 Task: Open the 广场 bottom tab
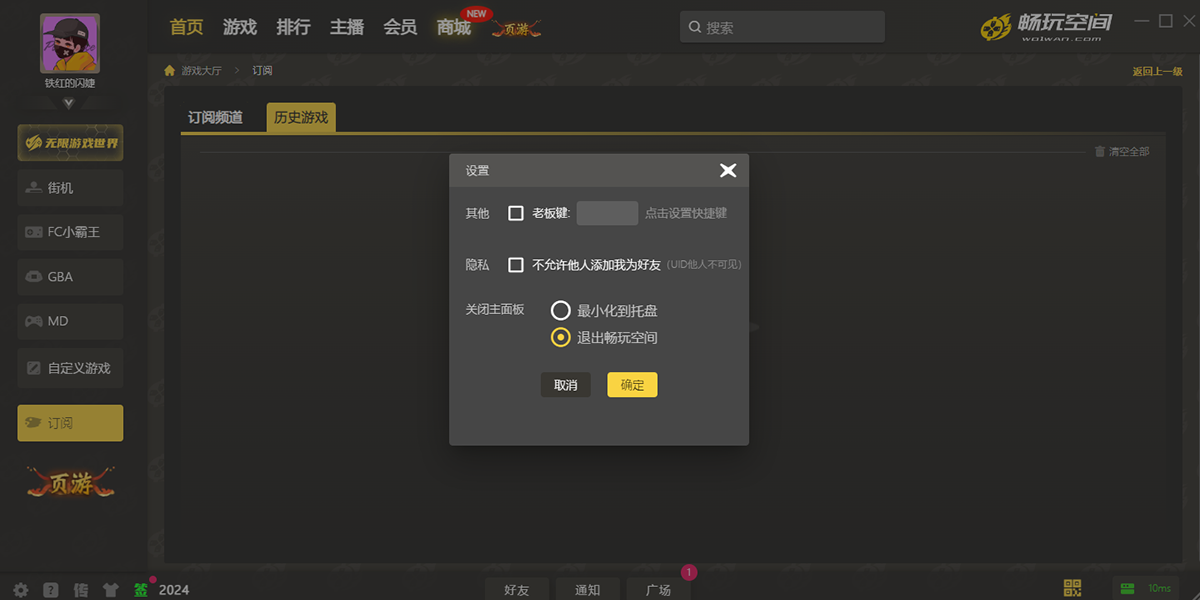(658, 589)
